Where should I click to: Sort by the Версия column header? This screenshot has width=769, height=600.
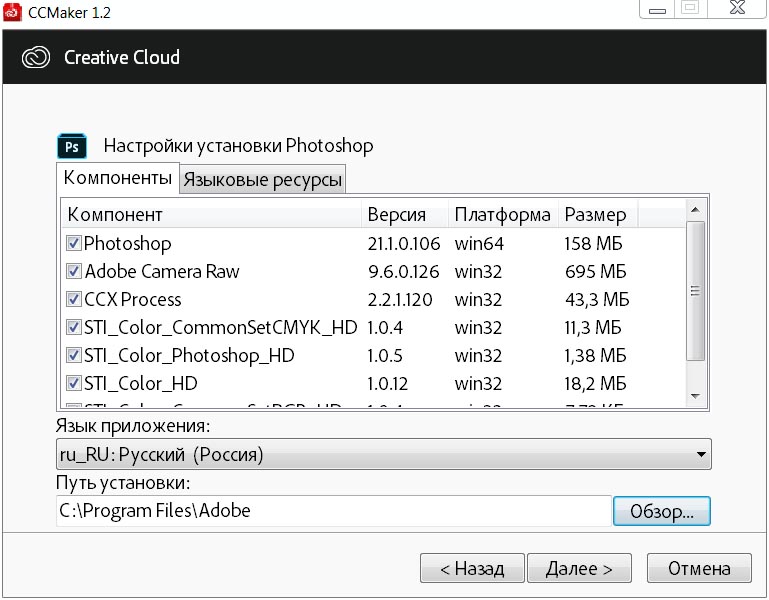[405, 215]
